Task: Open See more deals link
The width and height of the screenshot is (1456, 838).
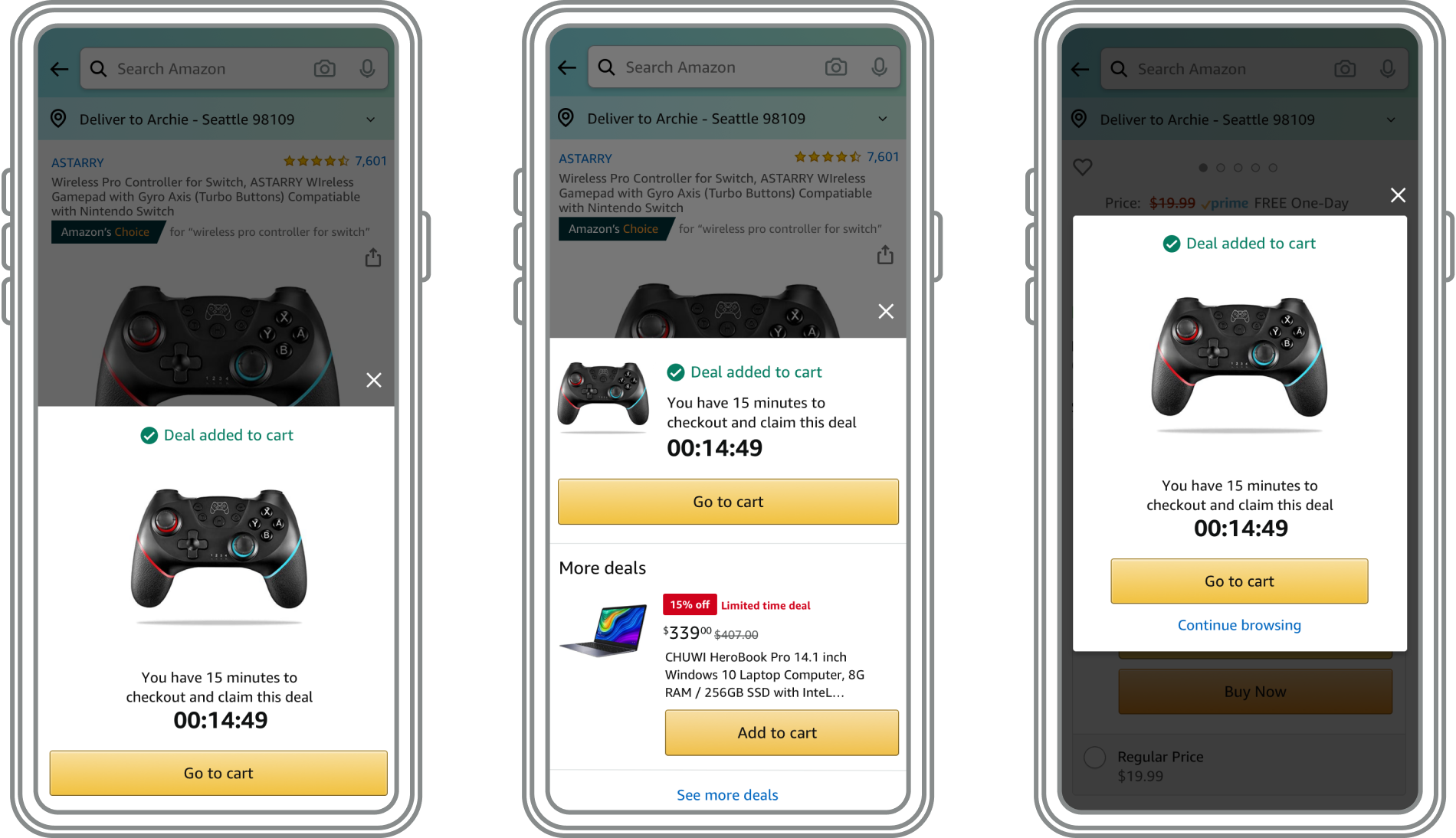Action: pos(727,795)
